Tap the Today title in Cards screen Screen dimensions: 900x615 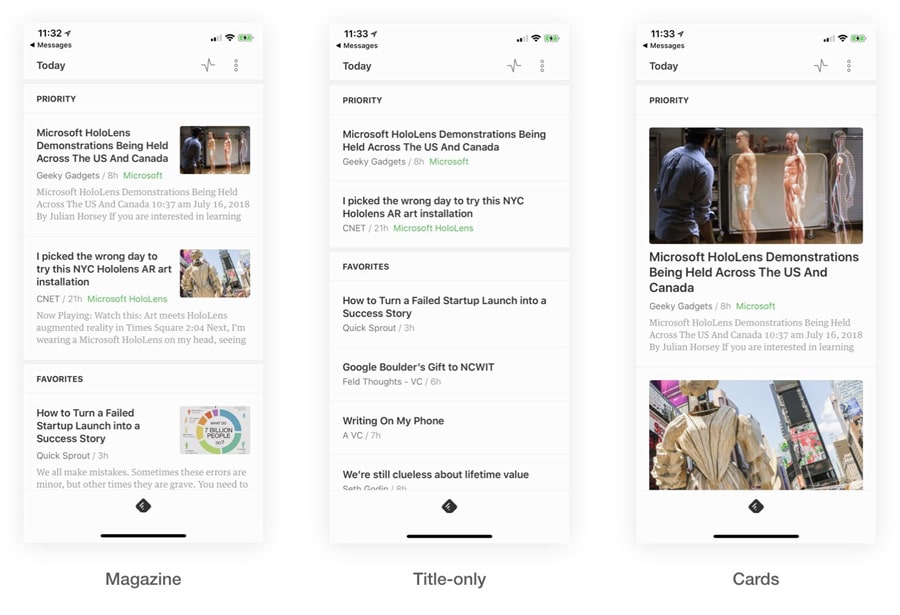click(x=664, y=66)
